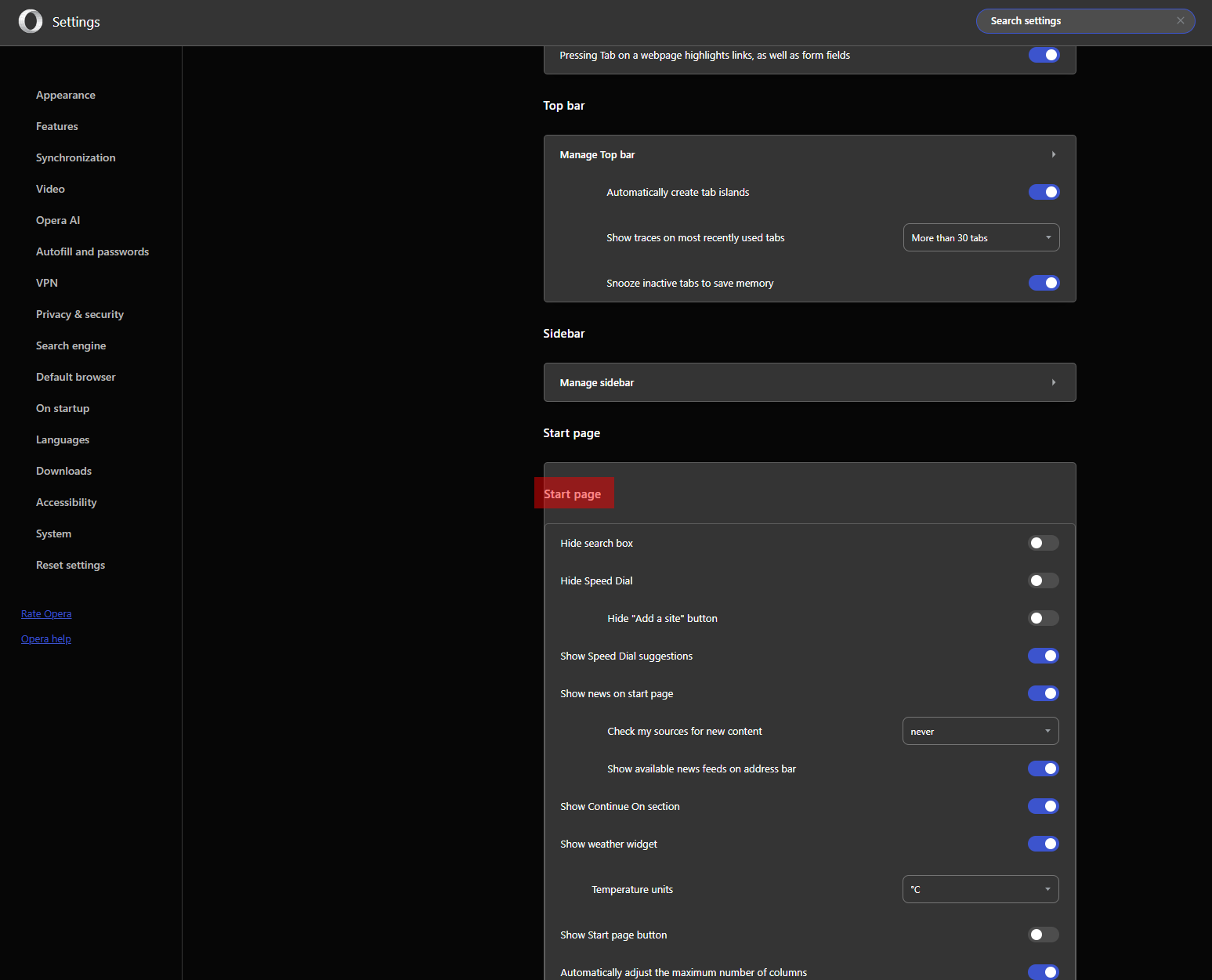Click the Manage Top bar arrow icon

(x=1053, y=155)
